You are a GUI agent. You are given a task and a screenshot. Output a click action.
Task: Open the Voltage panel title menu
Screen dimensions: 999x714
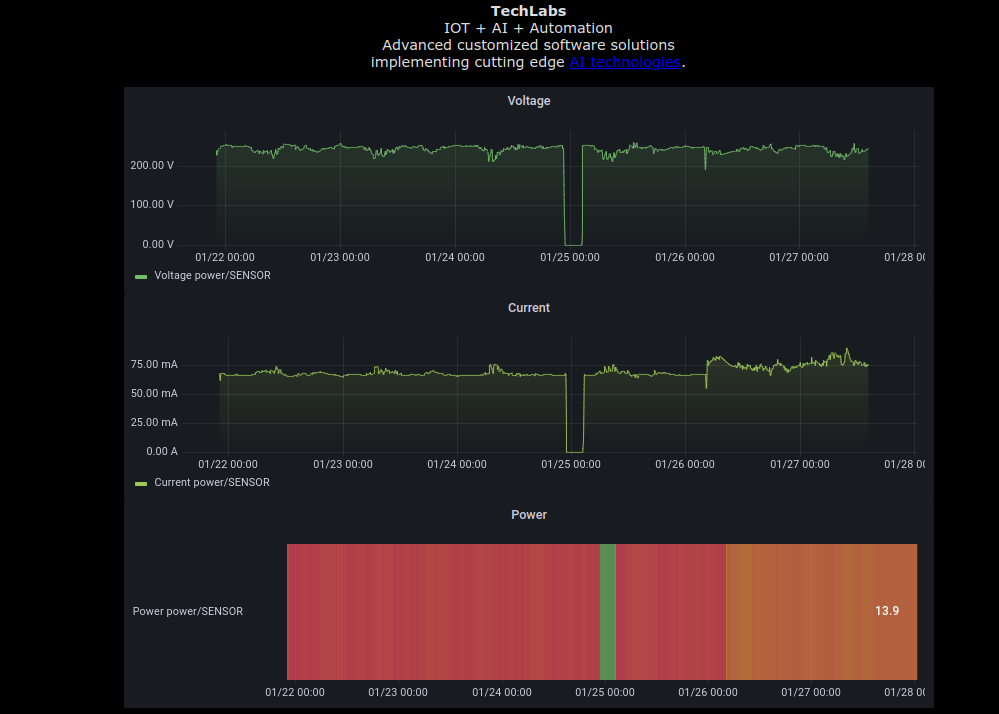(x=528, y=100)
